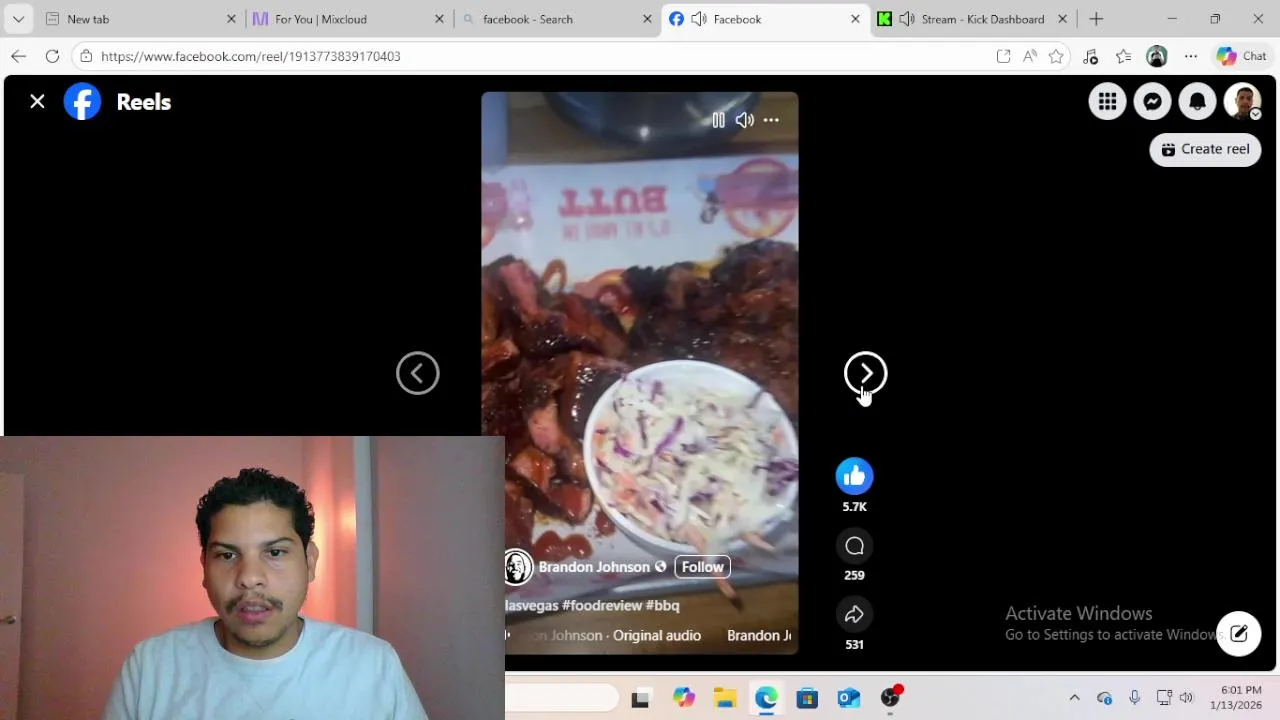Open a new browser tab with the plus

[1096, 19]
